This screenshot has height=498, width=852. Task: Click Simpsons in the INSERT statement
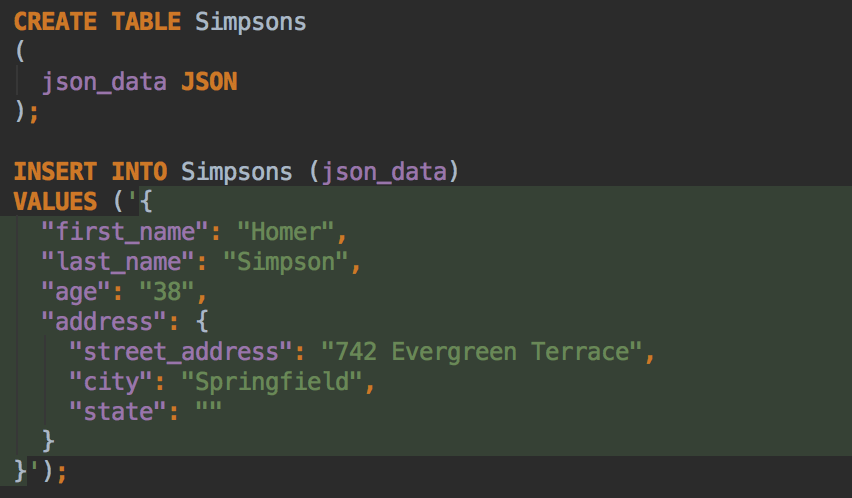237,171
